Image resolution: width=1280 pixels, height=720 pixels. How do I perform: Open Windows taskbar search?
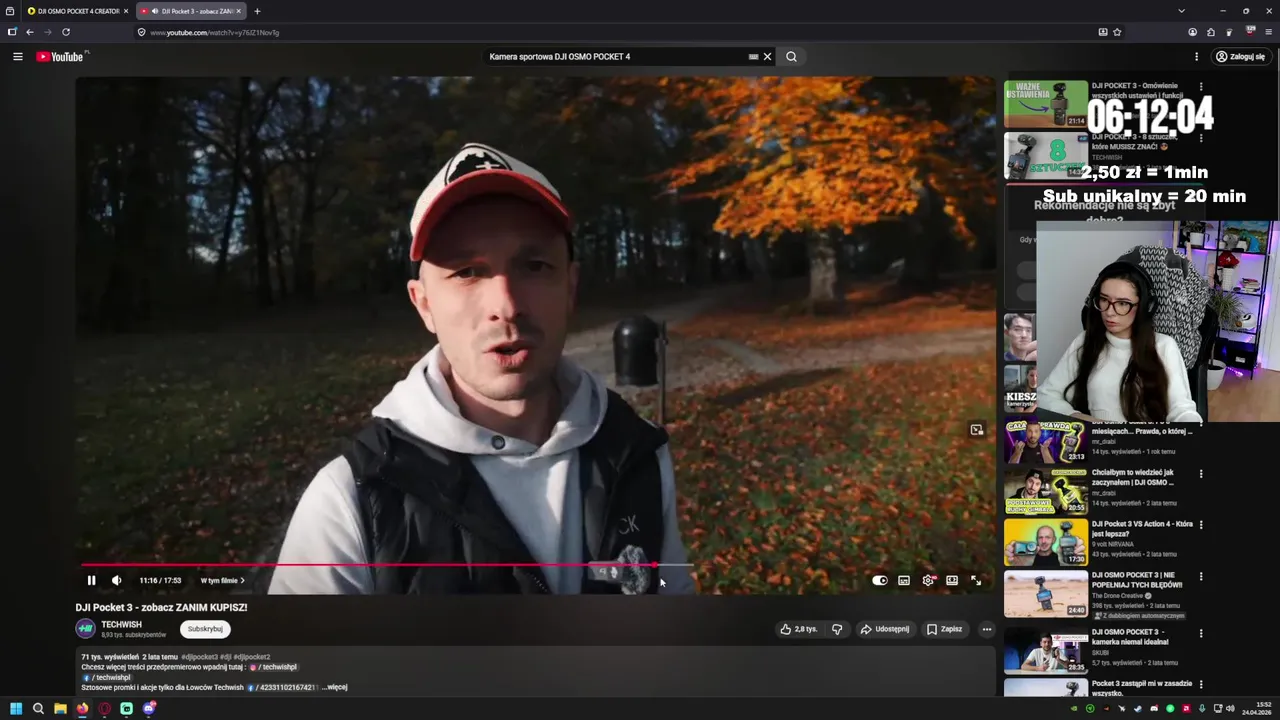pos(38,709)
